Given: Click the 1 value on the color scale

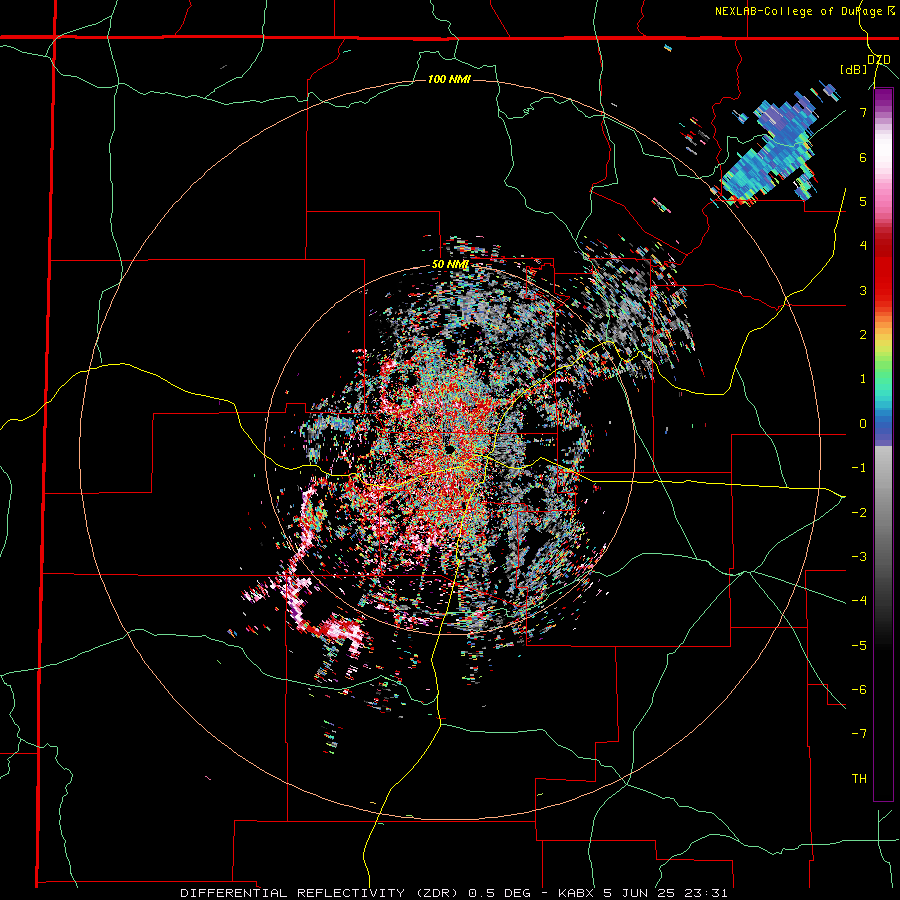Looking at the screenshot, I should pyautogui.click(x=863, y=379).
